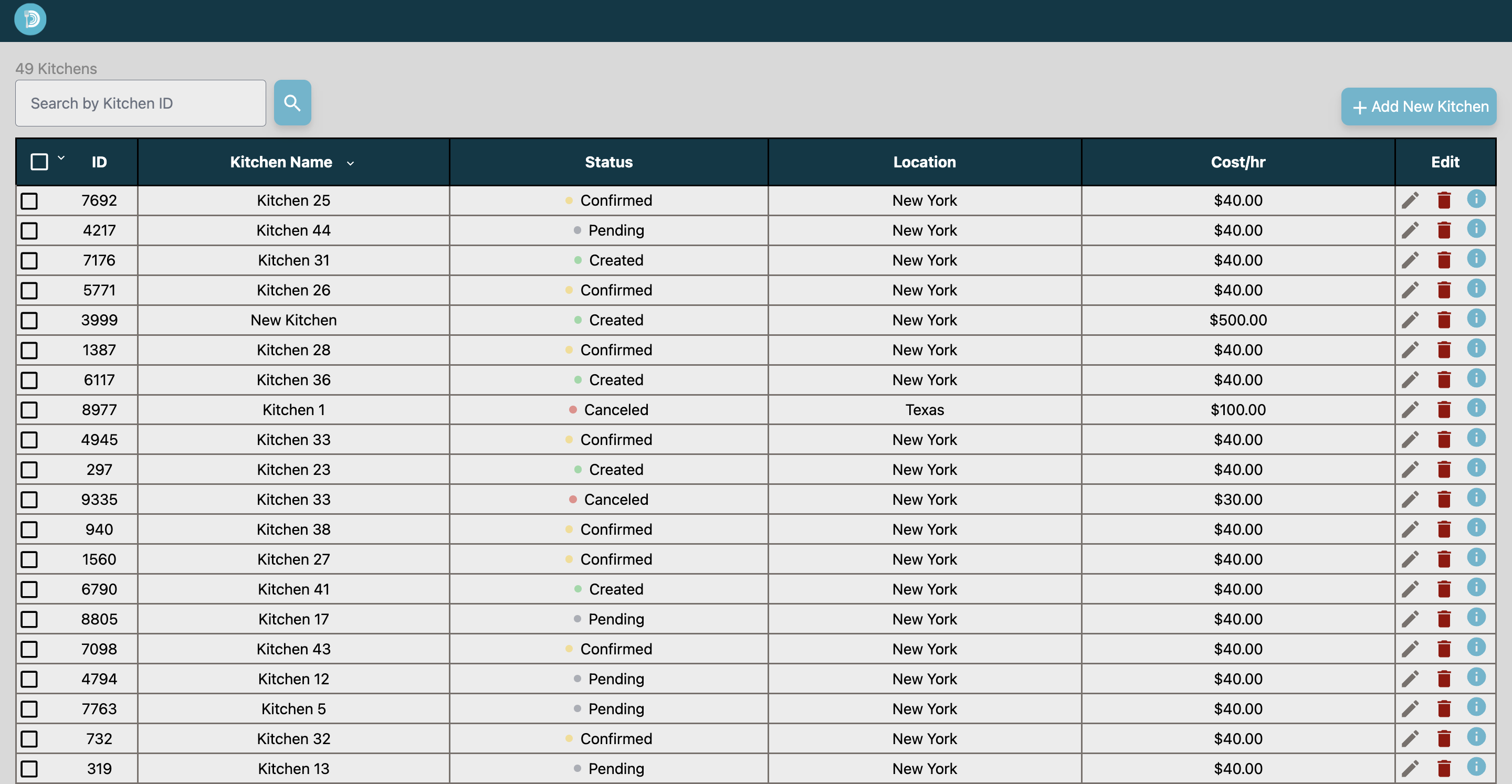The width and height of the screenshot is (1512, 784).
Task: Delete Kitchen 44 using the trash icon
Action: pyautogui.click(x=1444, y=230)
